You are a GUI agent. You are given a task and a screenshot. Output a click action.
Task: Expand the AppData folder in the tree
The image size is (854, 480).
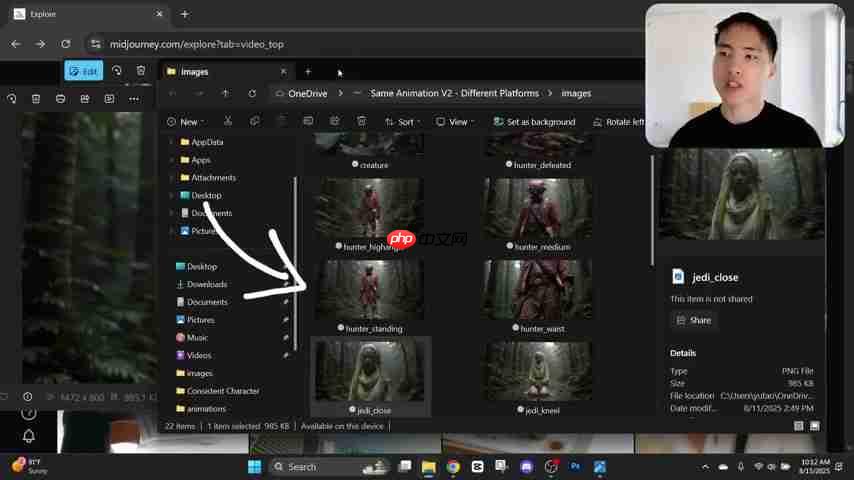coord(172,142)
